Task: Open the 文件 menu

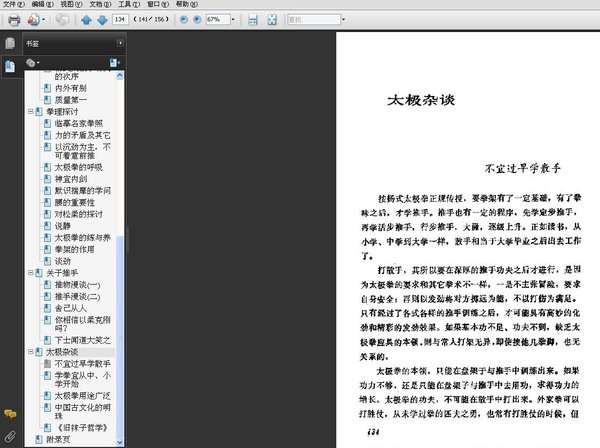Action: click(x=13, y=4)
